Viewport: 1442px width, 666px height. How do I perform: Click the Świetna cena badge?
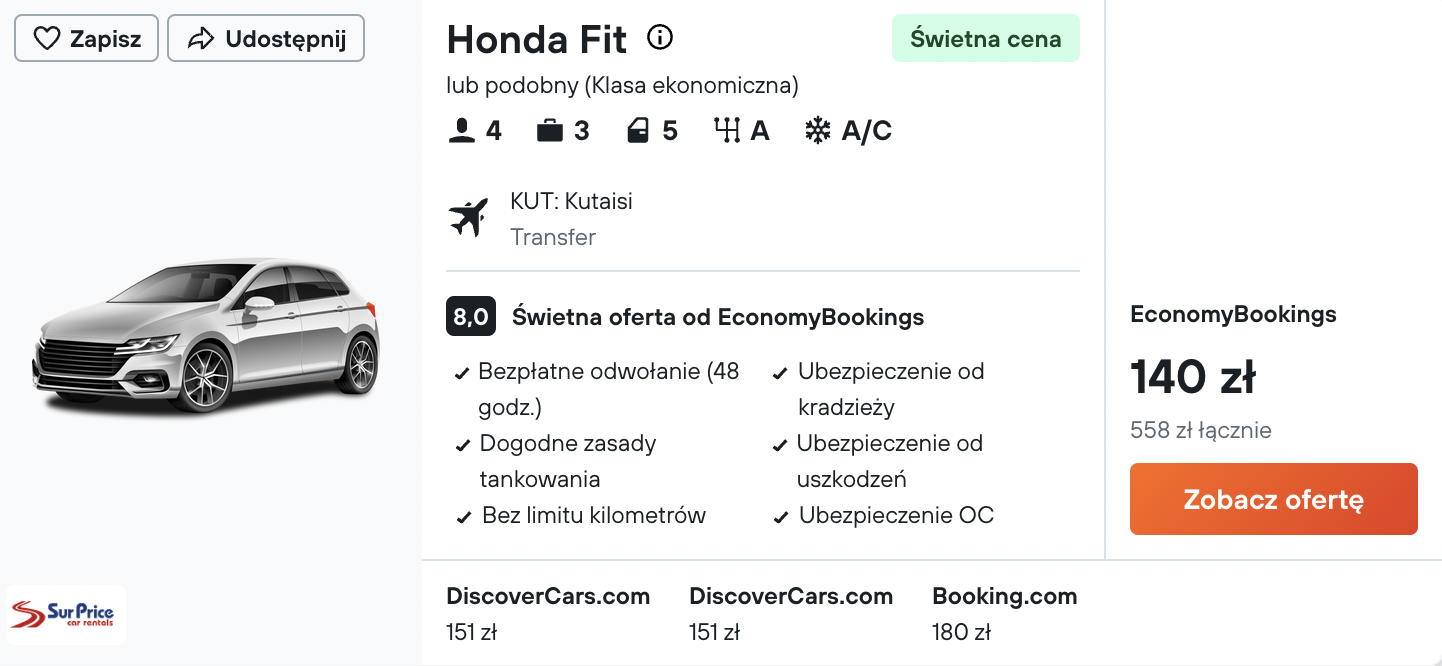(x=986, y=39)
